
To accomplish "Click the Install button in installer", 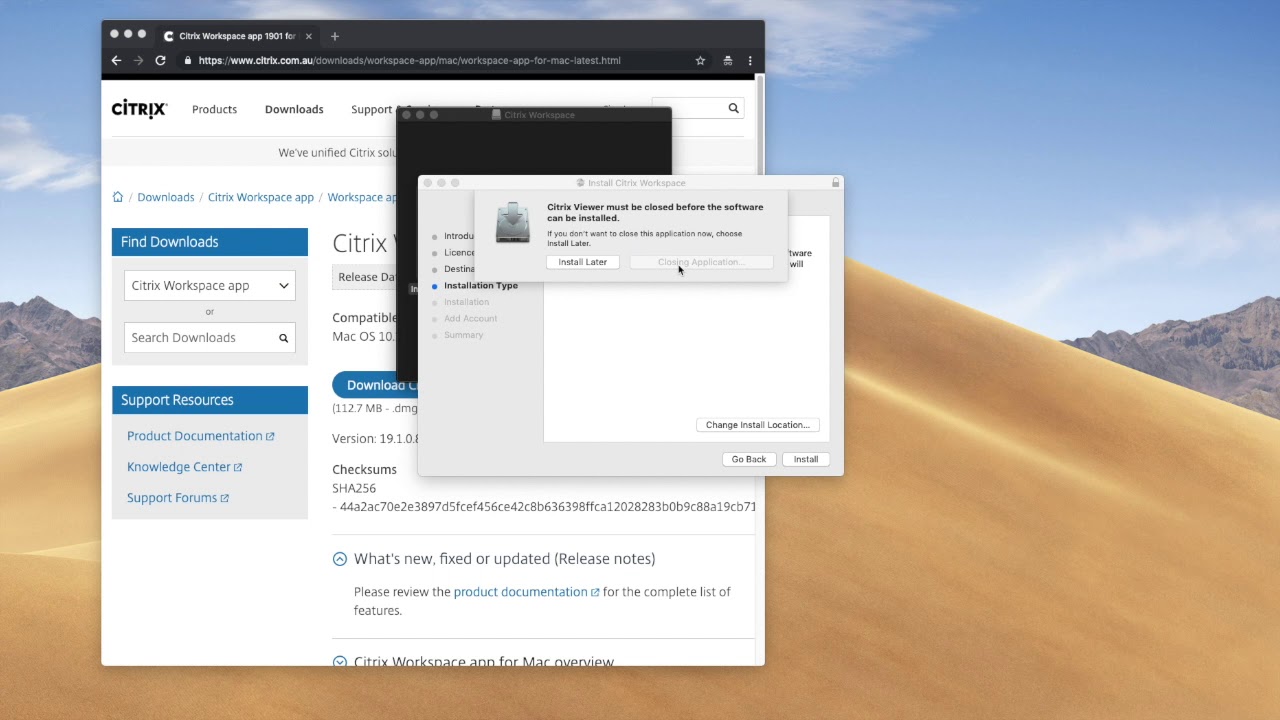I will [806, 459].
